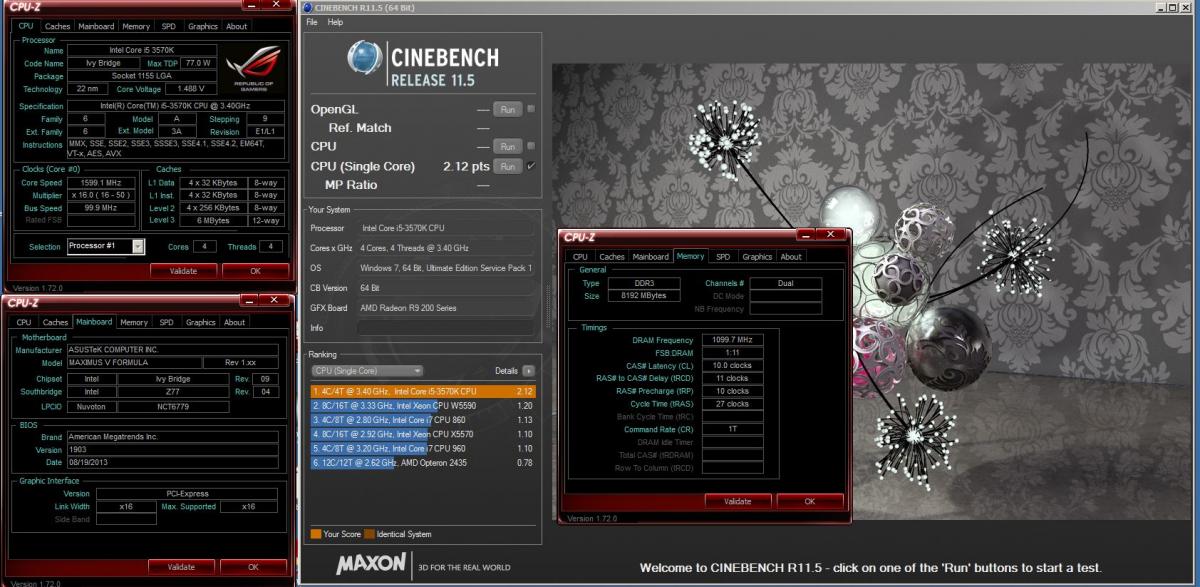
Task: Click the Command Rate value 1T
Action: 734,429
